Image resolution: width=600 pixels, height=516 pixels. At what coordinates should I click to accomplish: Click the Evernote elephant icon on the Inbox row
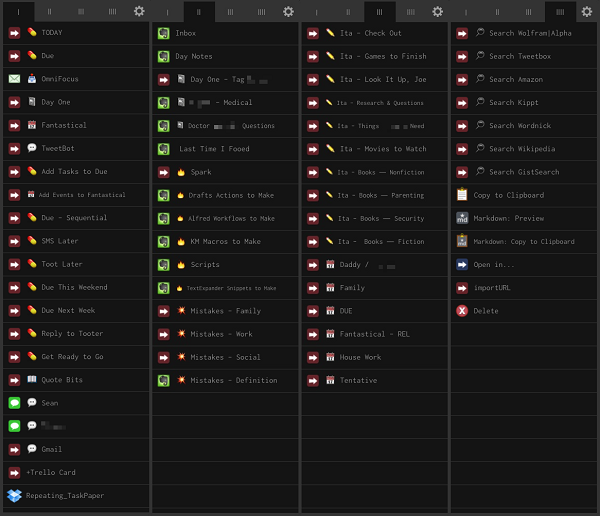tap(164, 33)
